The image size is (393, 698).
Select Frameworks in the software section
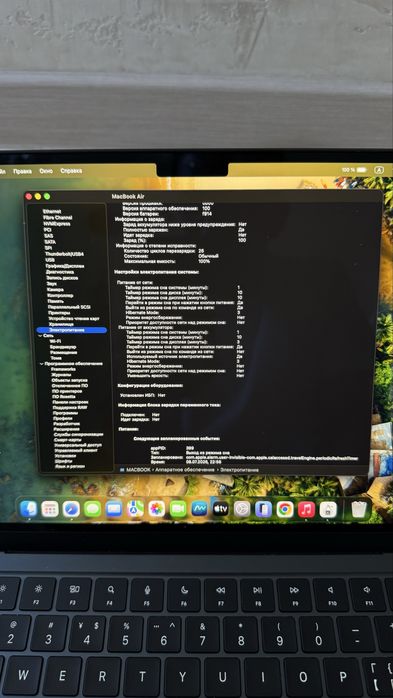(64, 369)
